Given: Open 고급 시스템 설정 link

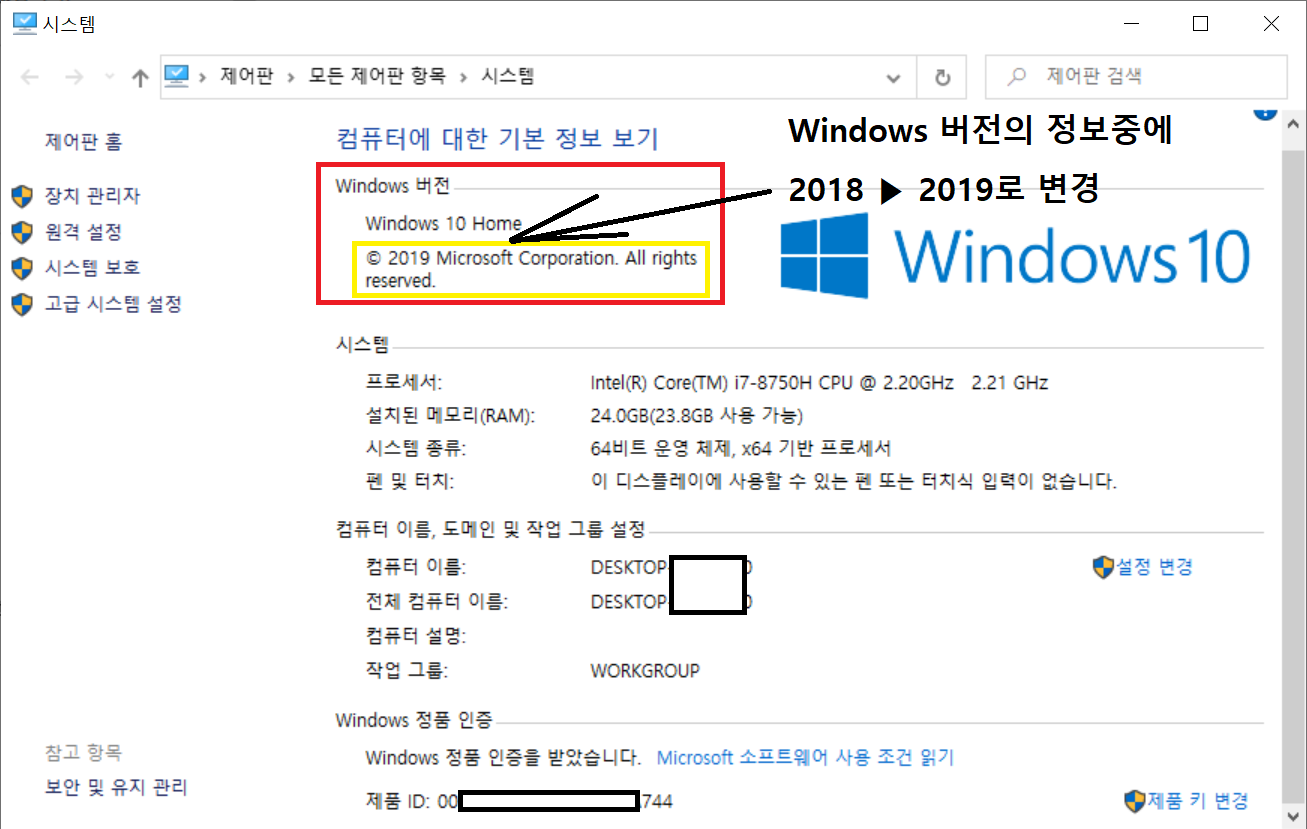Looking at the screenshot, I should coord(113,304).
